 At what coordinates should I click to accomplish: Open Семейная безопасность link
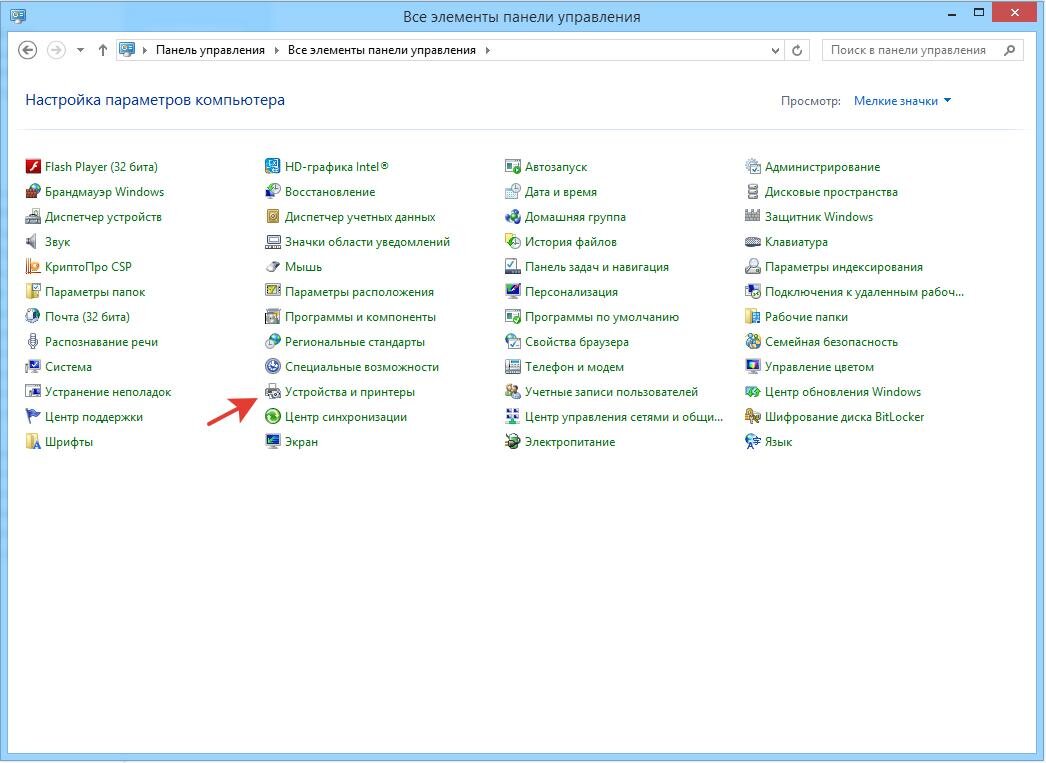coord(831,341)
